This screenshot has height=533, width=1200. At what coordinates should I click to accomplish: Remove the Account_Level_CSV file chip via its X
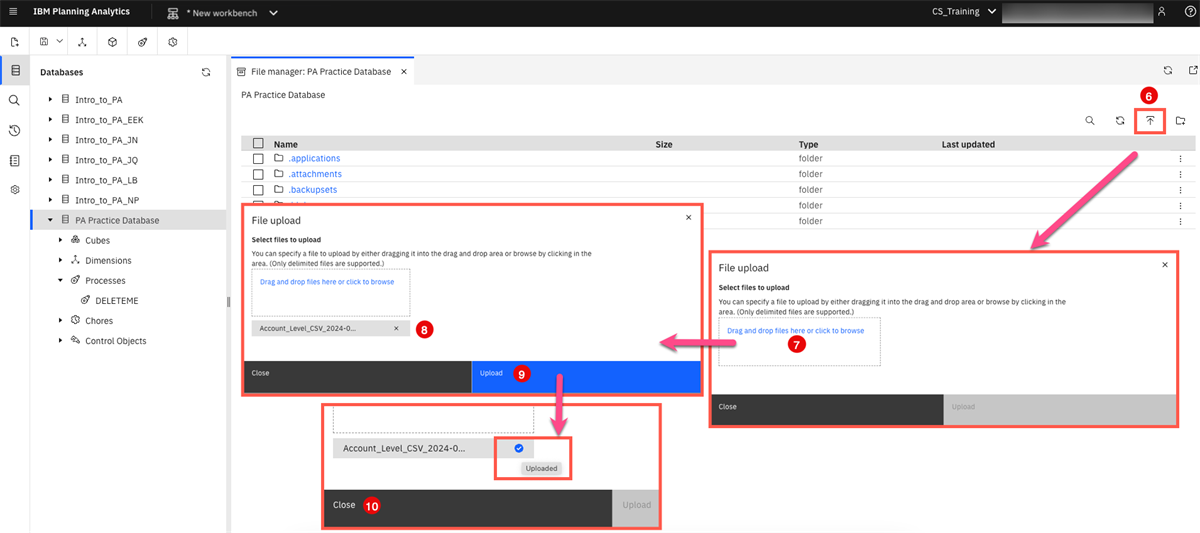tap(396, 328)
